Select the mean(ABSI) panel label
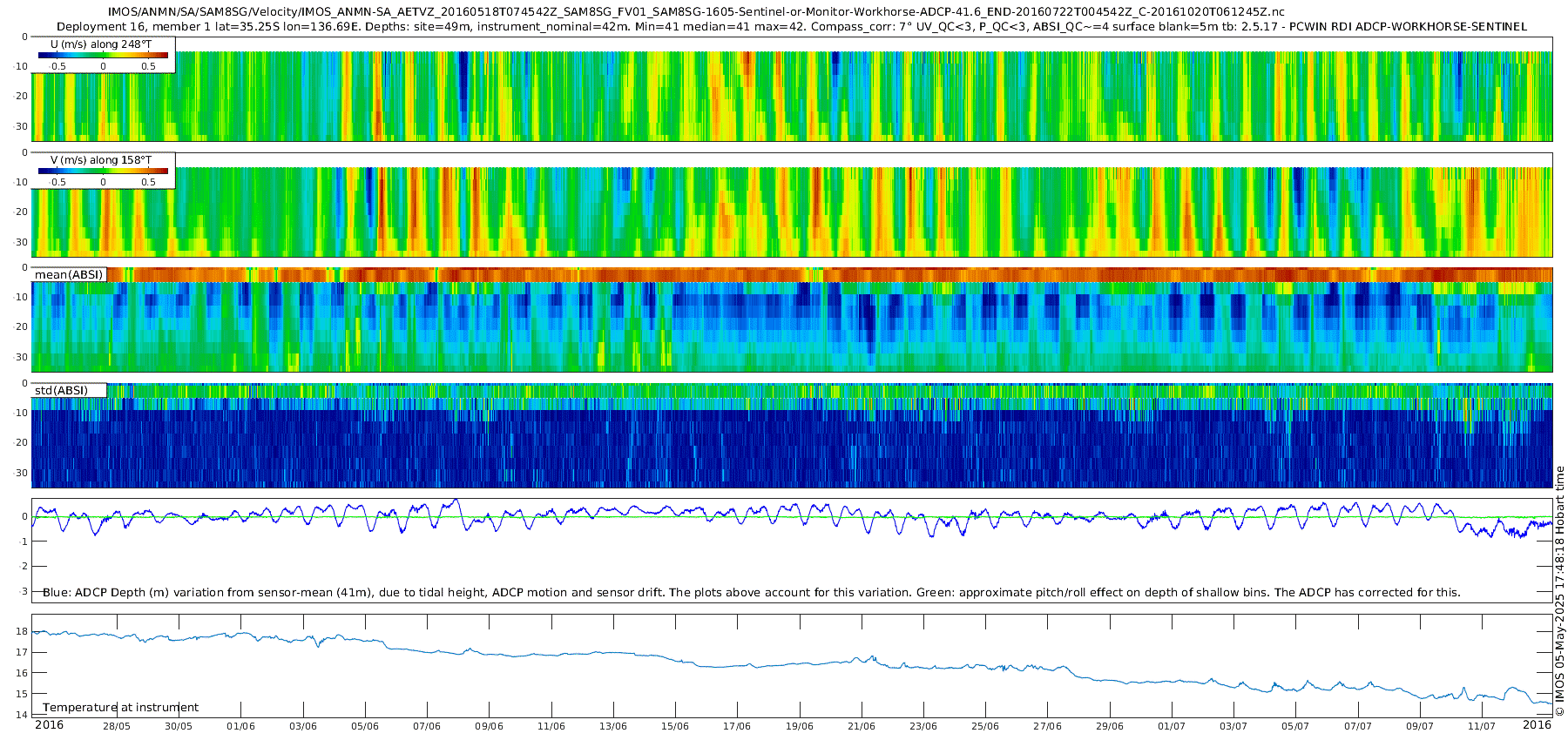The width and height of the screenshot is (1568, 740). click(70, 274)
